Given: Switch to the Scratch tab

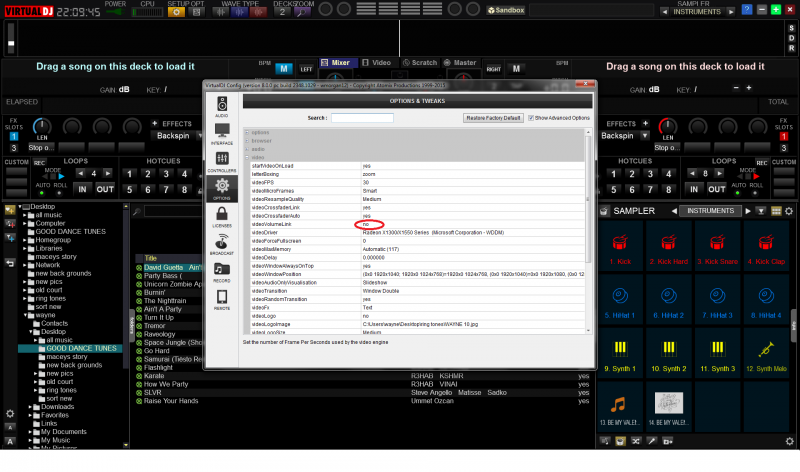Looking at the screenshot, I should (x=419, y=62).
